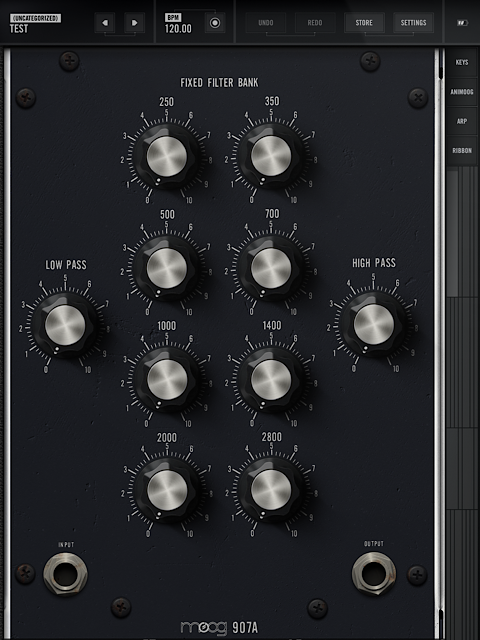Click the 1400 Hz band knob
The width and height of the screenshot is (480, 640).
tap(271, 380)
